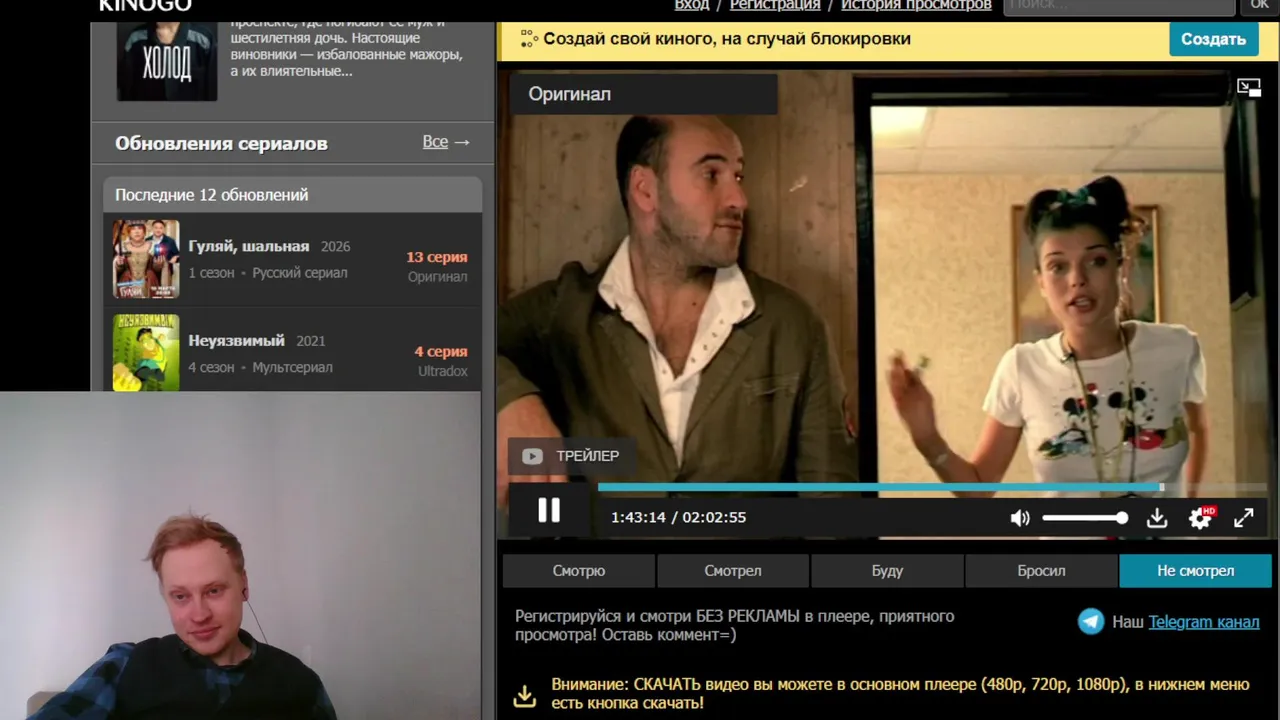Enter fullscreen mode in the player
Screen dimensions: 1280x720
click(1243, 518)
